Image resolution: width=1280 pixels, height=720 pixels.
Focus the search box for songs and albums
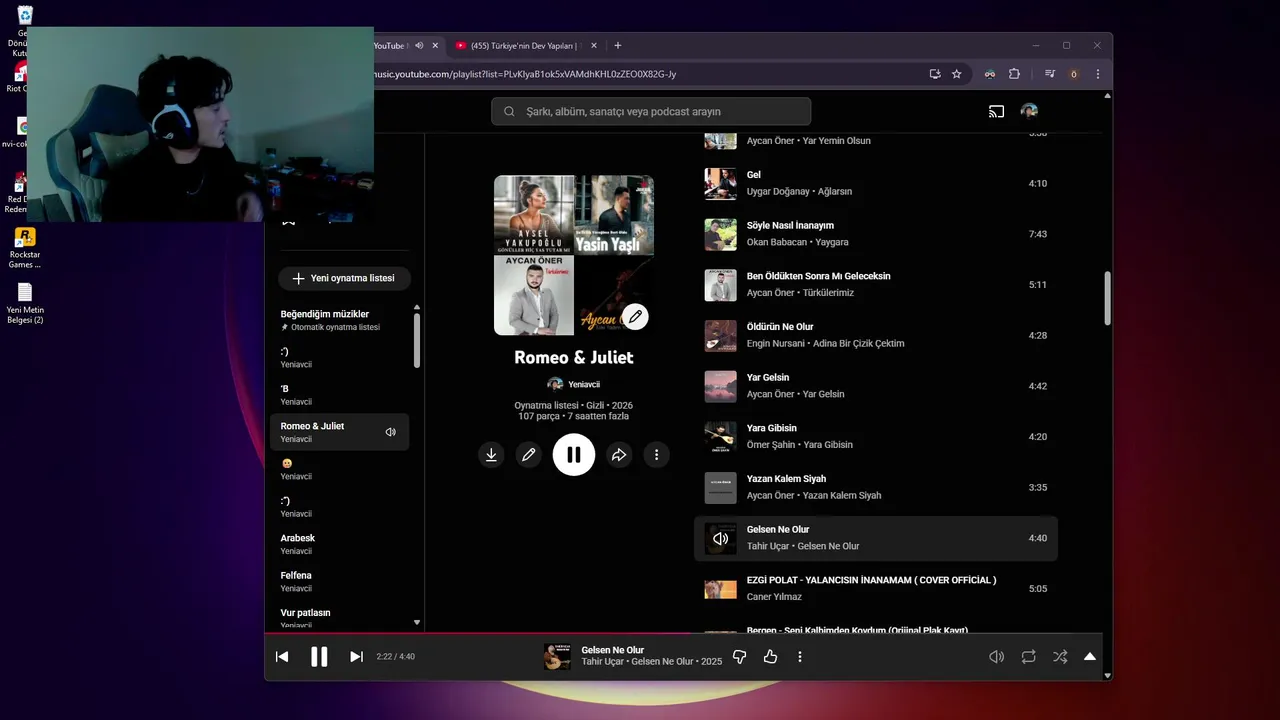tap(651, 111)
